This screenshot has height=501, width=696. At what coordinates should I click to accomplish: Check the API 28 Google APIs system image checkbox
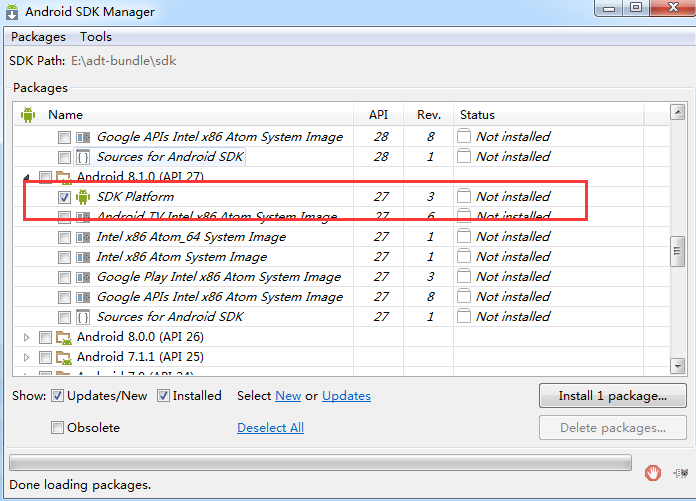[64, 137]
